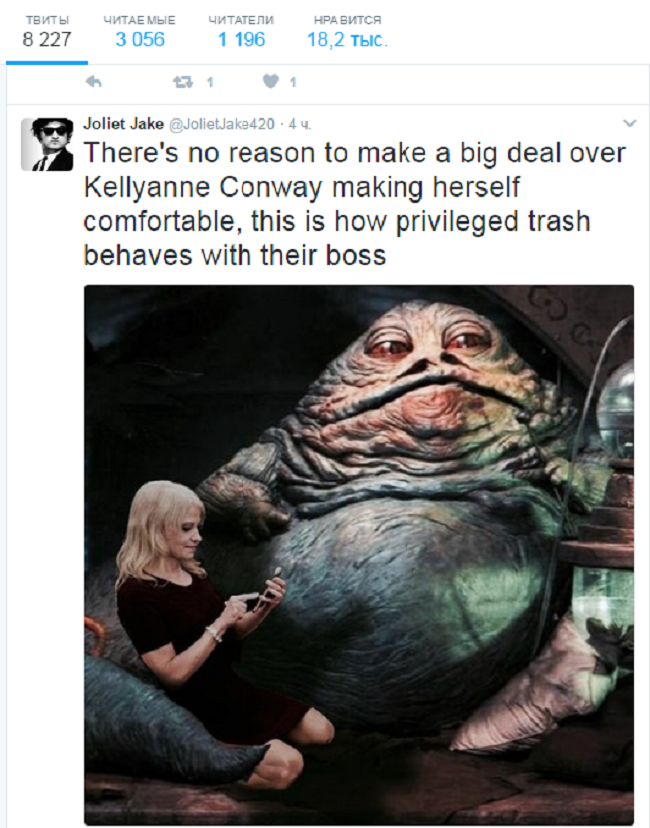Retweet using the double-arrow icon
Screen dimensions: 650x828
pyautogui.click(x=183, y=82)
